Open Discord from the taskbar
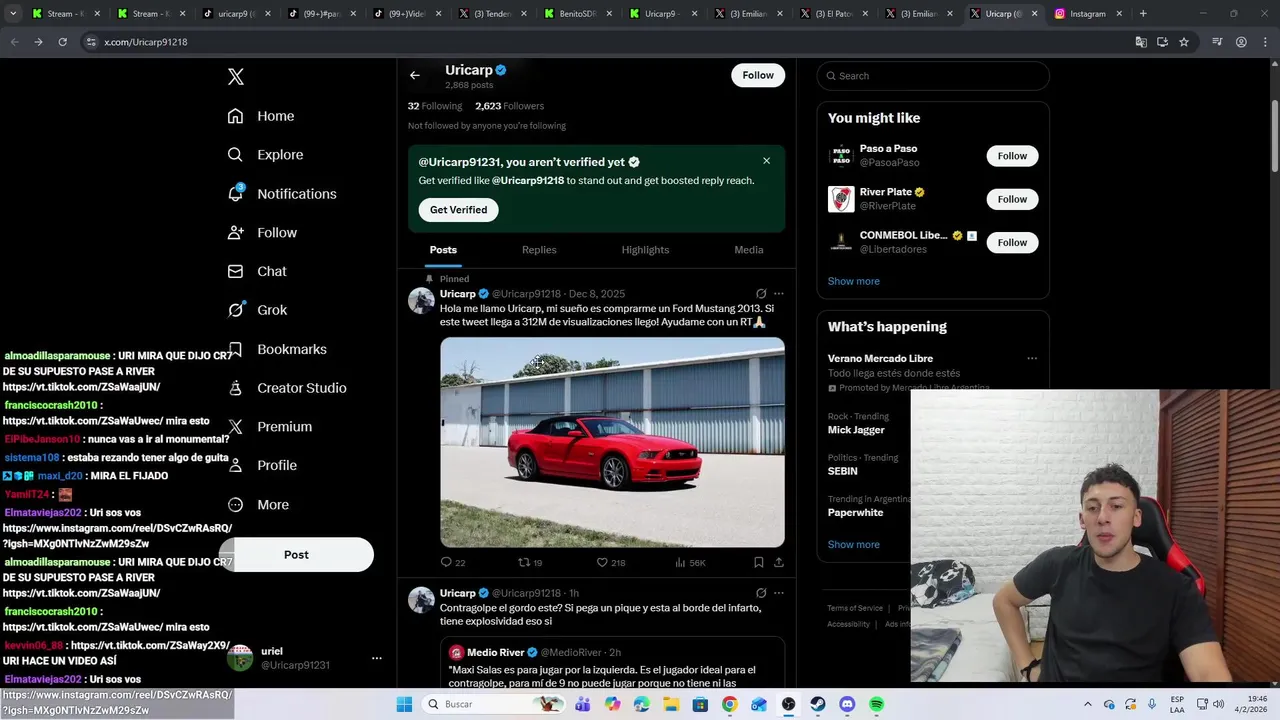This screenshot has height=720, width=1280. pyautogui.click(x=847, y=704)
